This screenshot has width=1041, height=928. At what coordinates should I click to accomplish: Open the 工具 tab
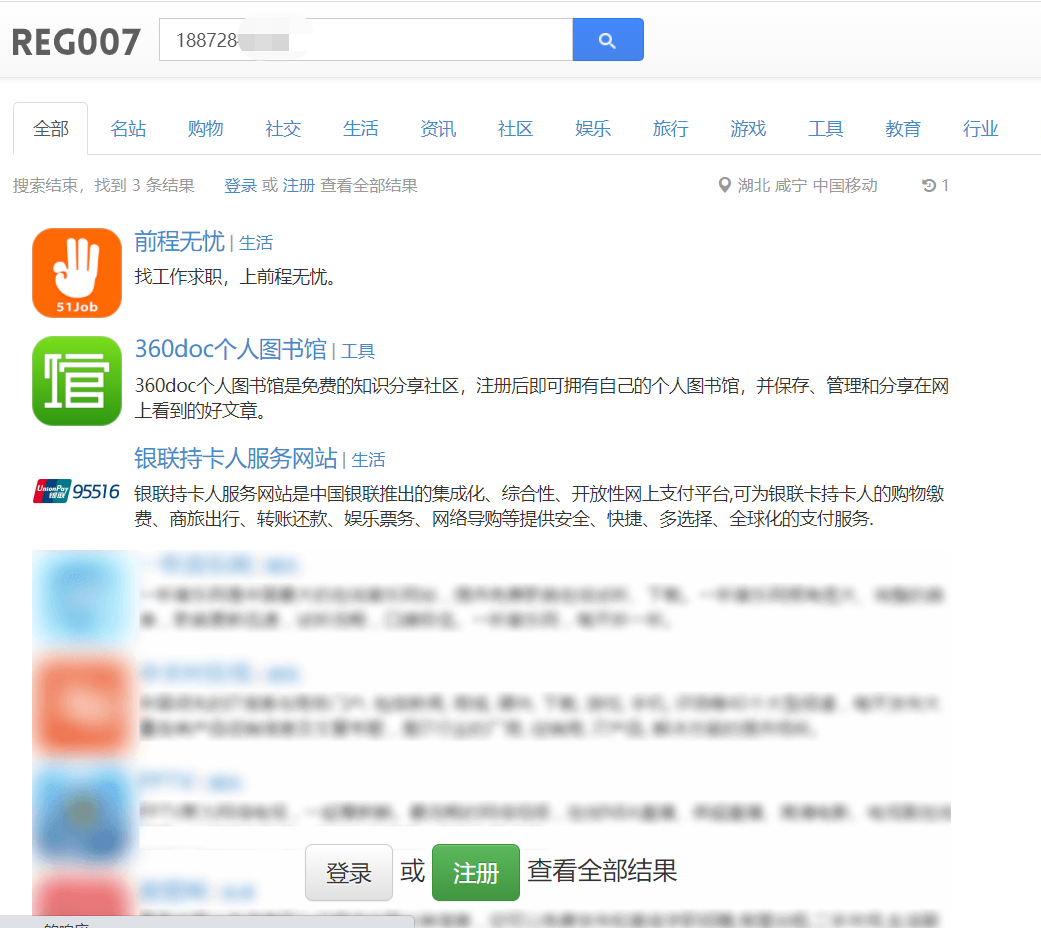pos(825,128)
